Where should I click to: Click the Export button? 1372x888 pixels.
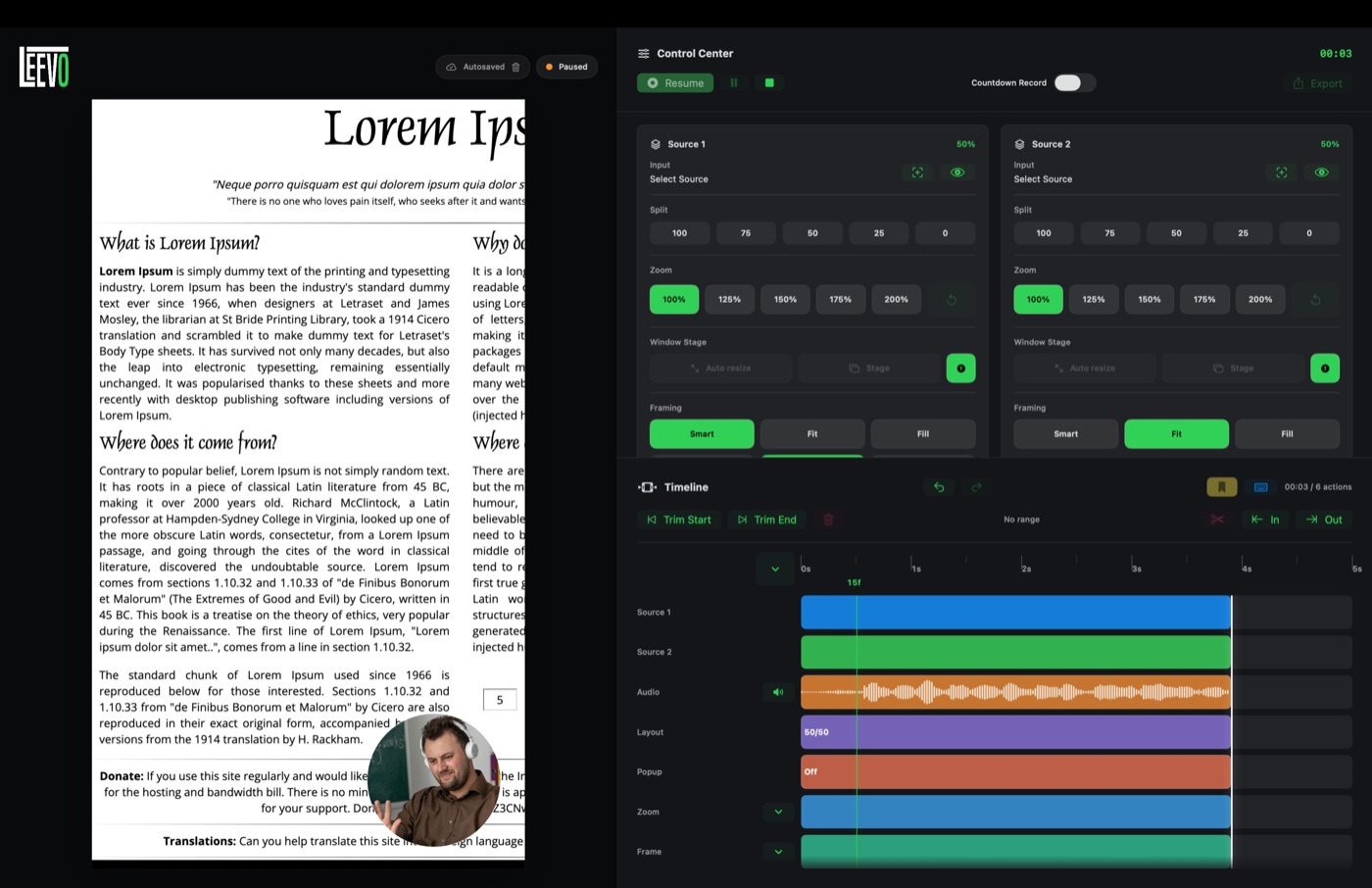pos(1318,83)
